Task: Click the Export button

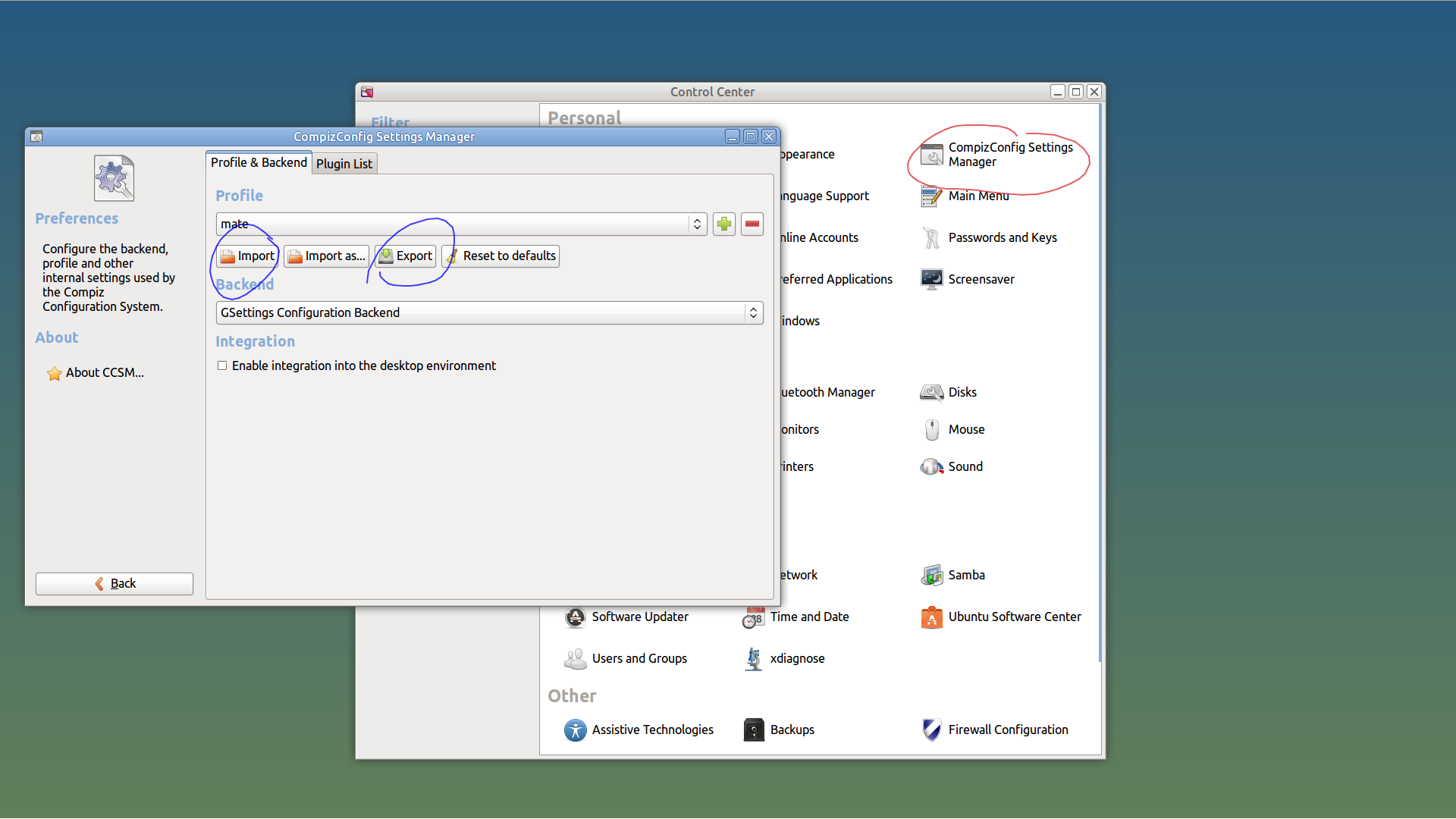Action: [x=406, y=256]
